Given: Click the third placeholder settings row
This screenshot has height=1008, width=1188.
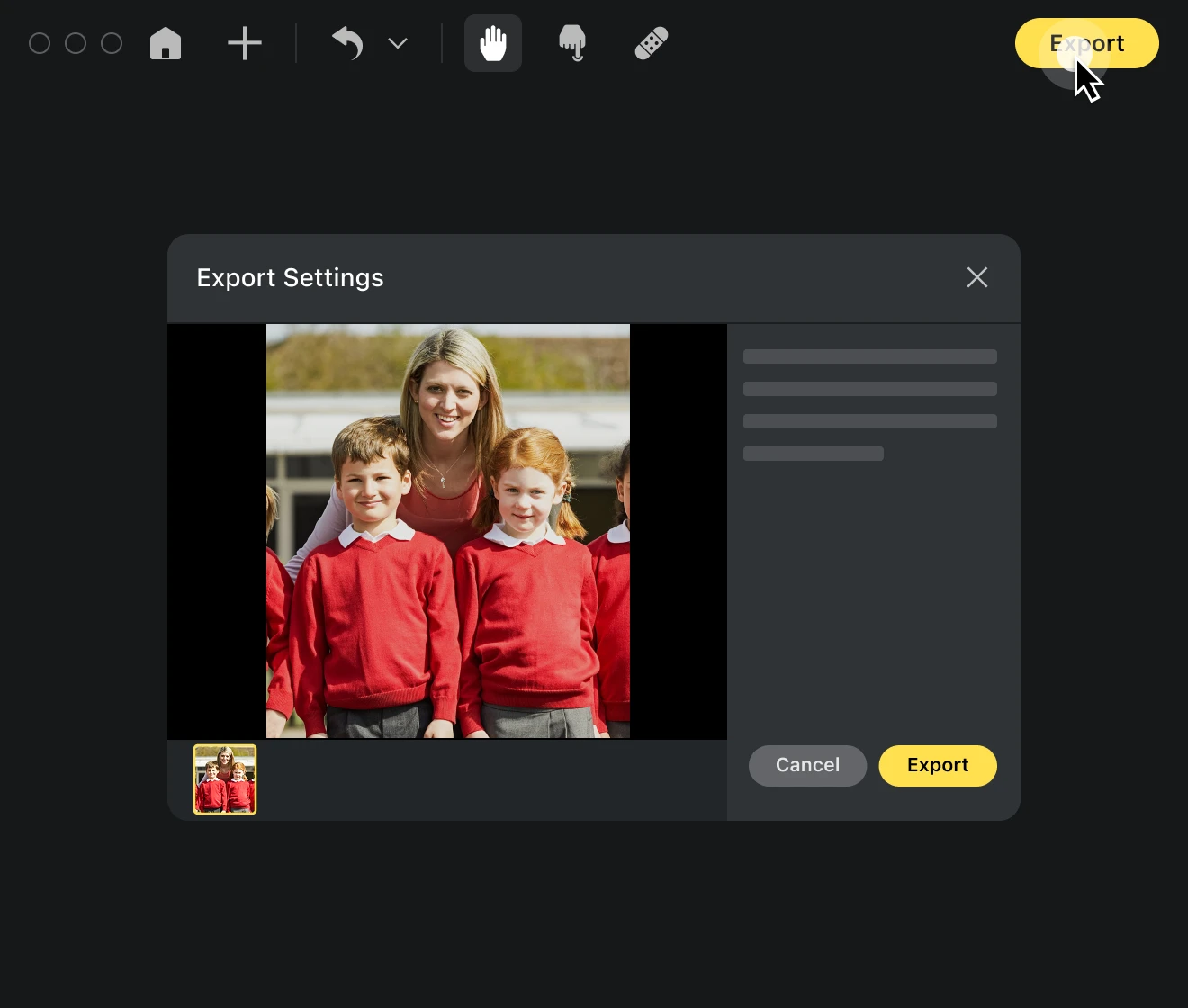Looking at the screenshot, I should pos(870,421).
